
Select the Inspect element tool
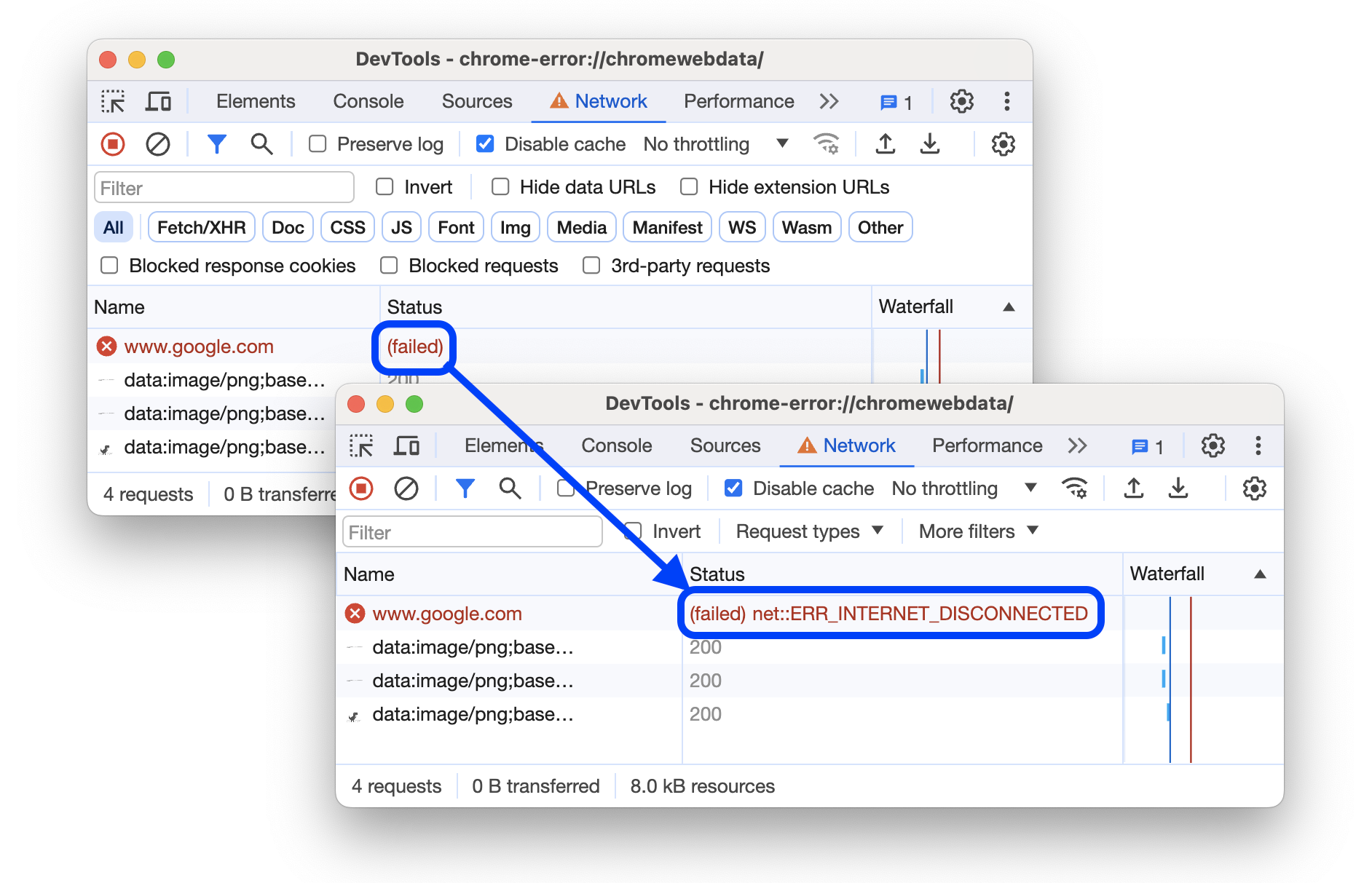pyautogui.click(x=362, y=446)
